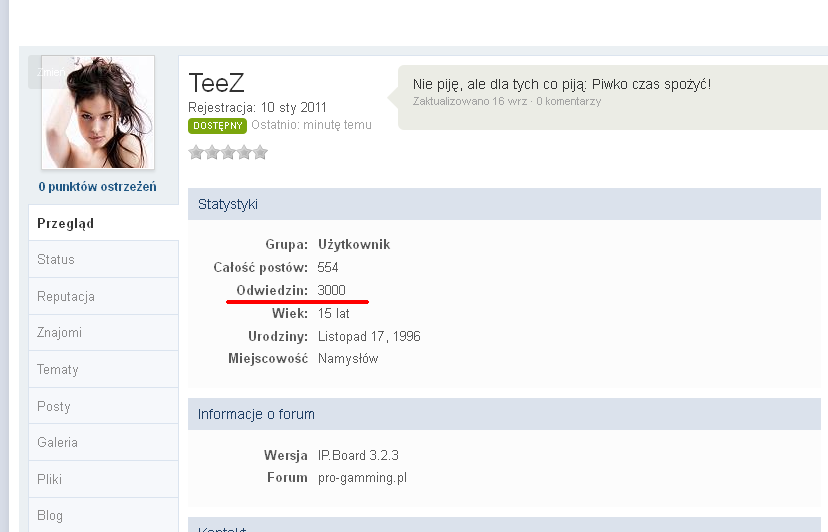Screen dimensions: 828x532
Task: Click the fourth rating star
Action: tap(244, 153)
